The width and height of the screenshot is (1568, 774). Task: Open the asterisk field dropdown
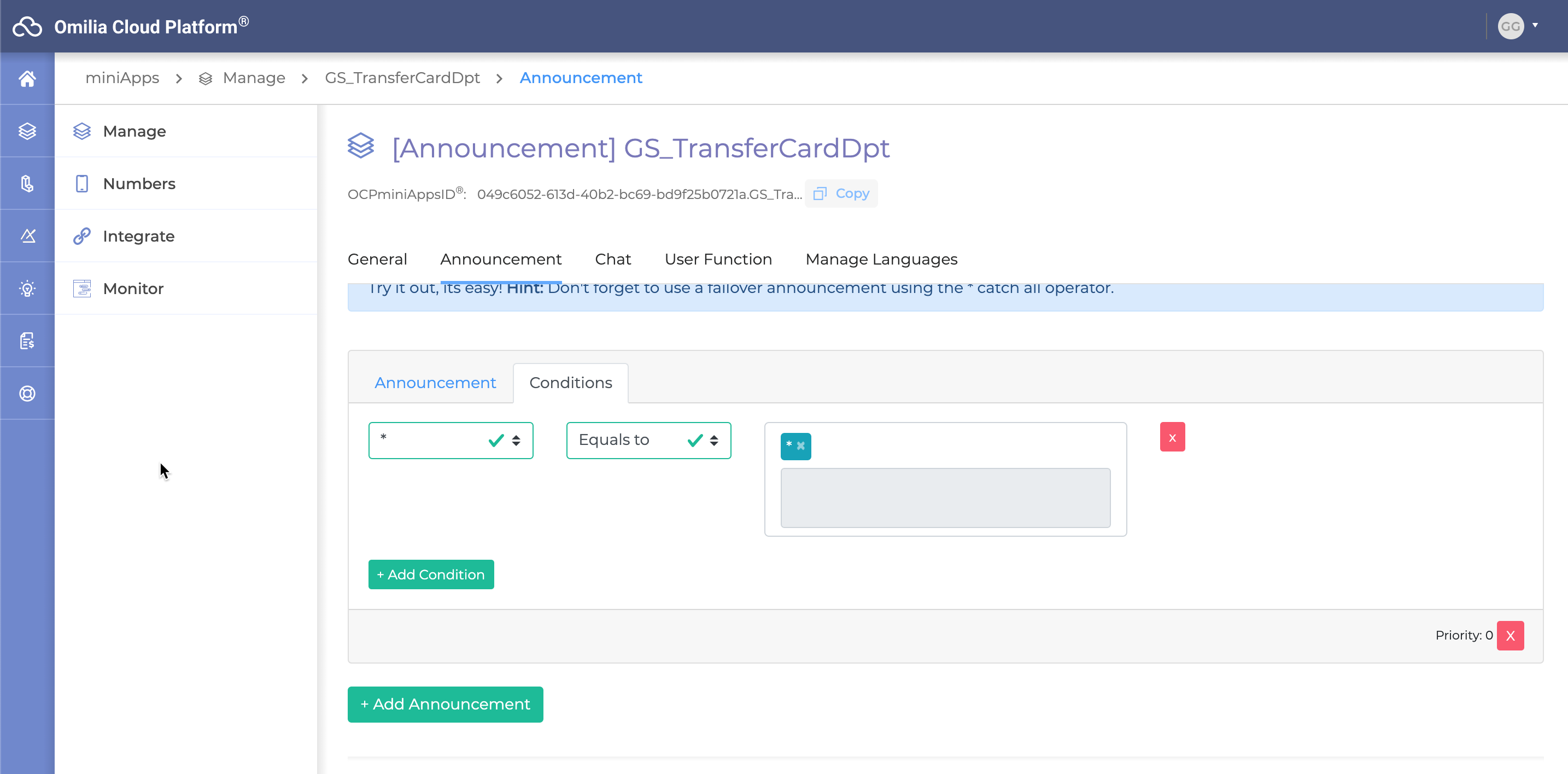pyautogui.click(x=450, y=440)
